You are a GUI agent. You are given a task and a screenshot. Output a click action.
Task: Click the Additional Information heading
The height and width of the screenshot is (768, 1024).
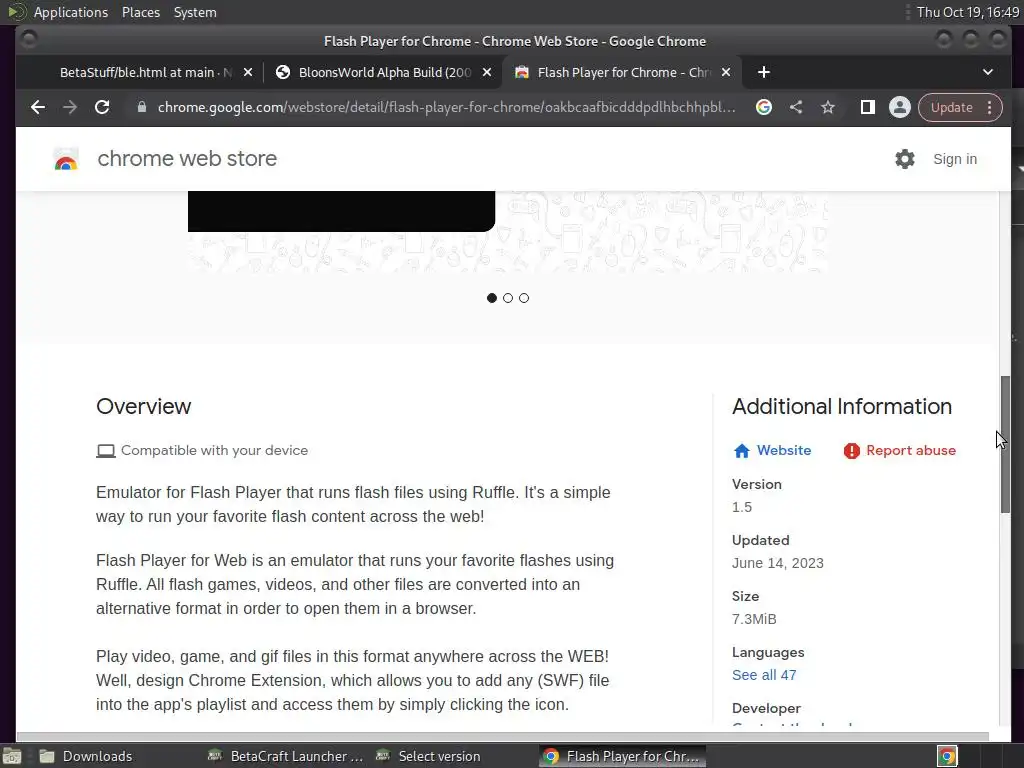point(842,406)
